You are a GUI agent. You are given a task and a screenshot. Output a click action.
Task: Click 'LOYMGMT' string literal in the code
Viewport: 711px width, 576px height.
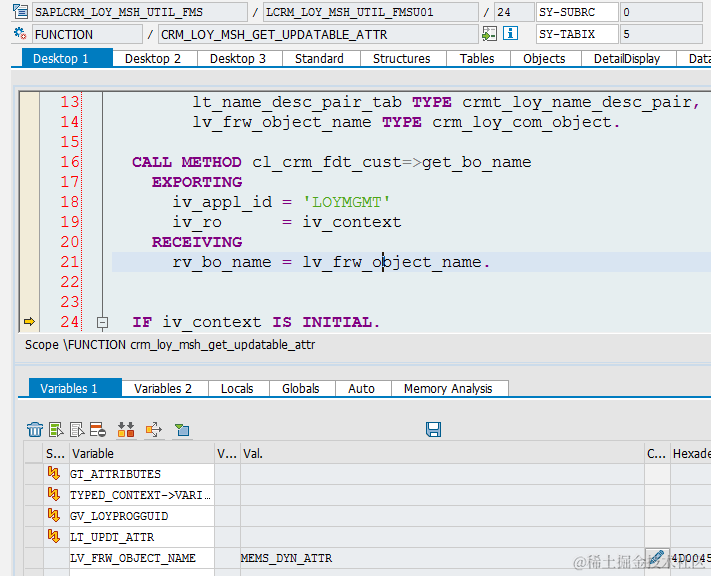pyautogui.click(x=347, y=202)
